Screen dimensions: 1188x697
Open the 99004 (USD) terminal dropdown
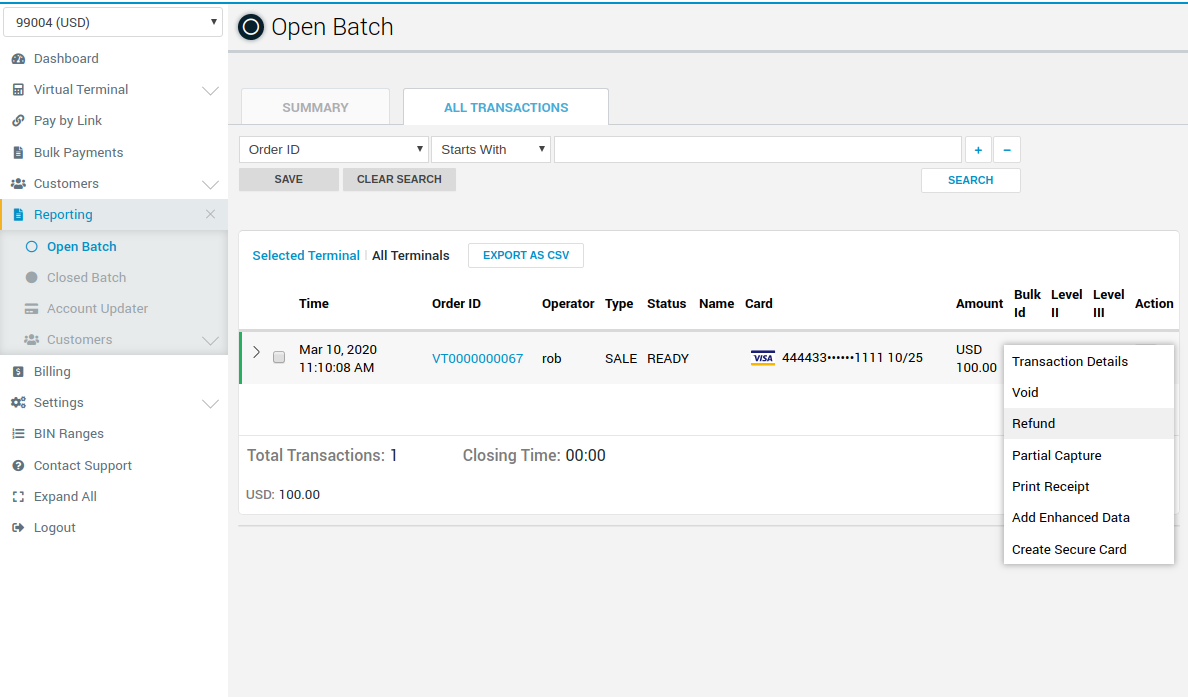[113, 22]
